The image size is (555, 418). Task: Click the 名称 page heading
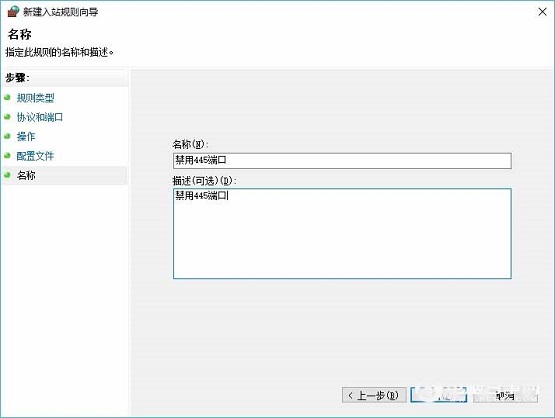tap(19, 34)
